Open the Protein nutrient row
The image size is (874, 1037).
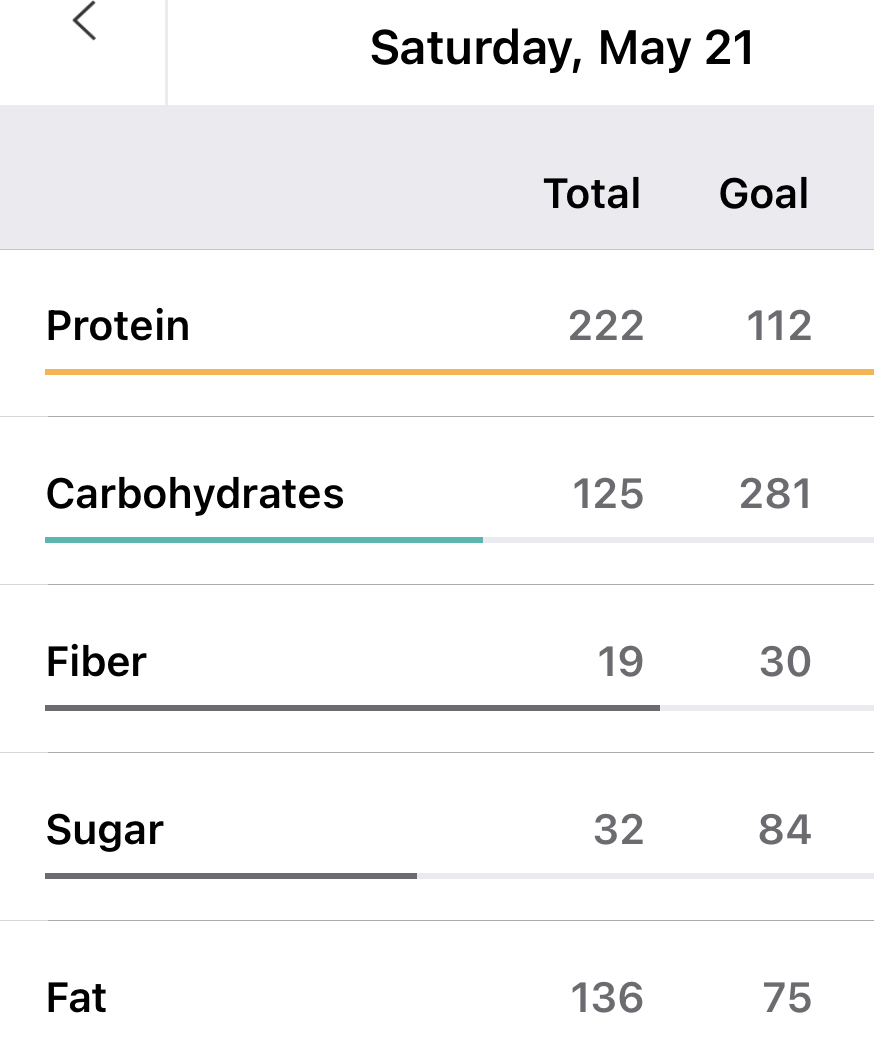(118, 326)
